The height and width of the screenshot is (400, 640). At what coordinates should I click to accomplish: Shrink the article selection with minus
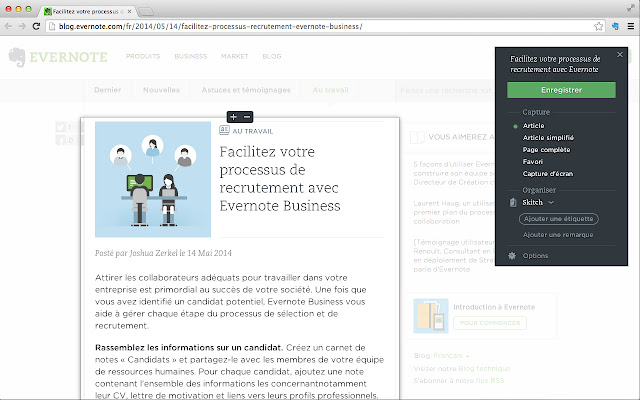(x=247, y=117)
